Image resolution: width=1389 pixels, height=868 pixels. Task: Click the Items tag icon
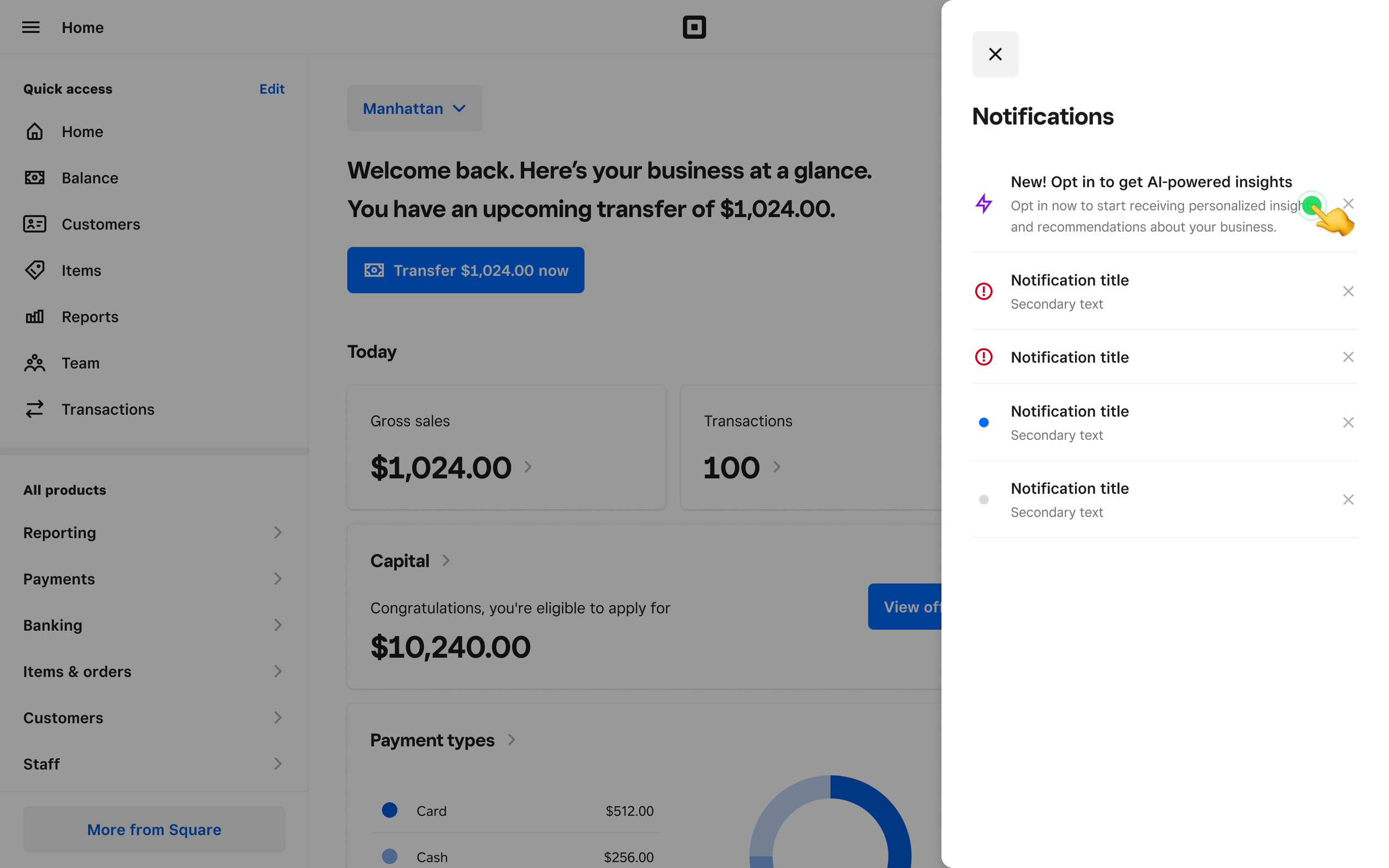coord(34,270)
